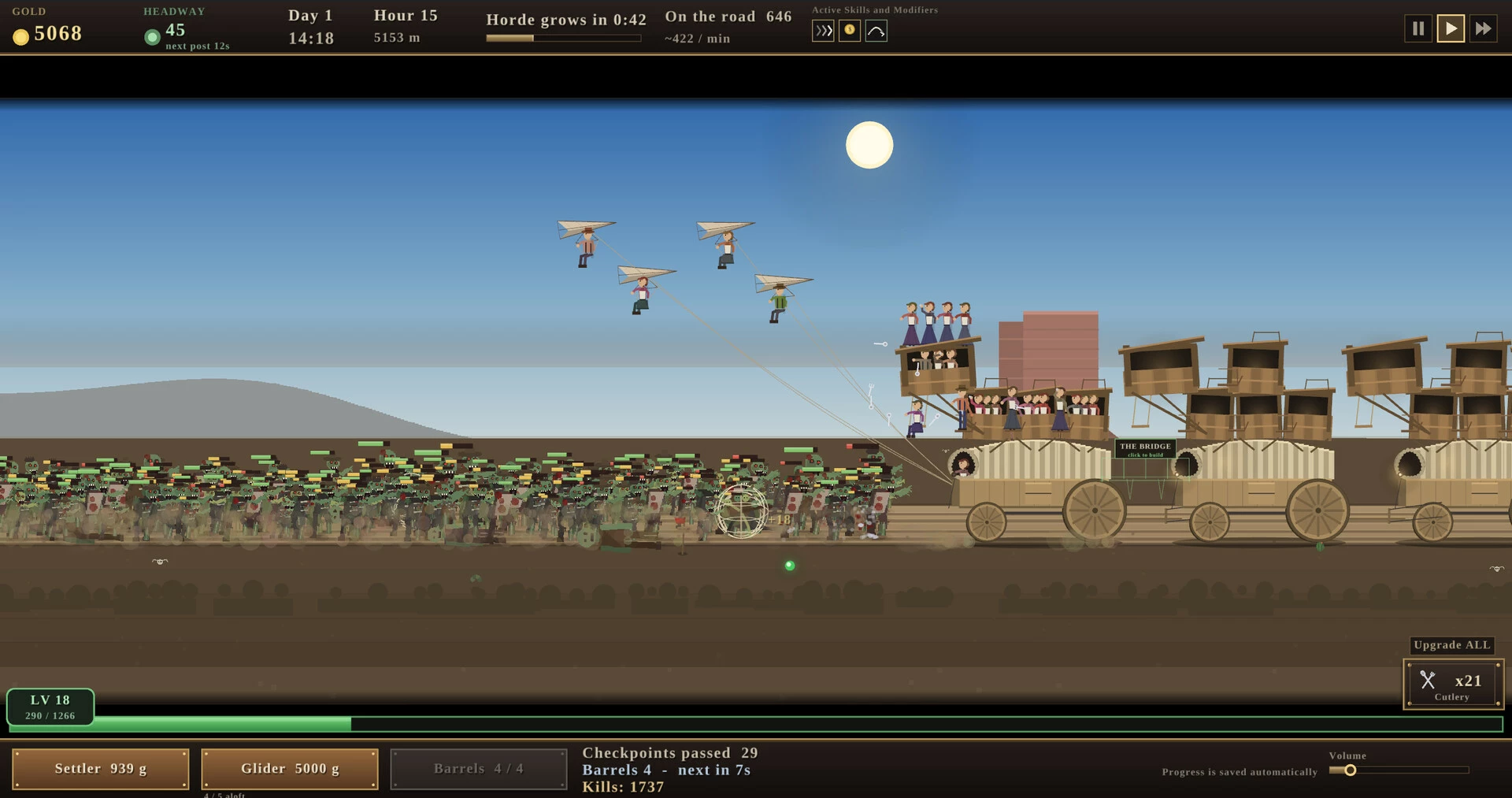
Task: Click Barrels 4 - next in 7s text
Action: click(666, 770)
